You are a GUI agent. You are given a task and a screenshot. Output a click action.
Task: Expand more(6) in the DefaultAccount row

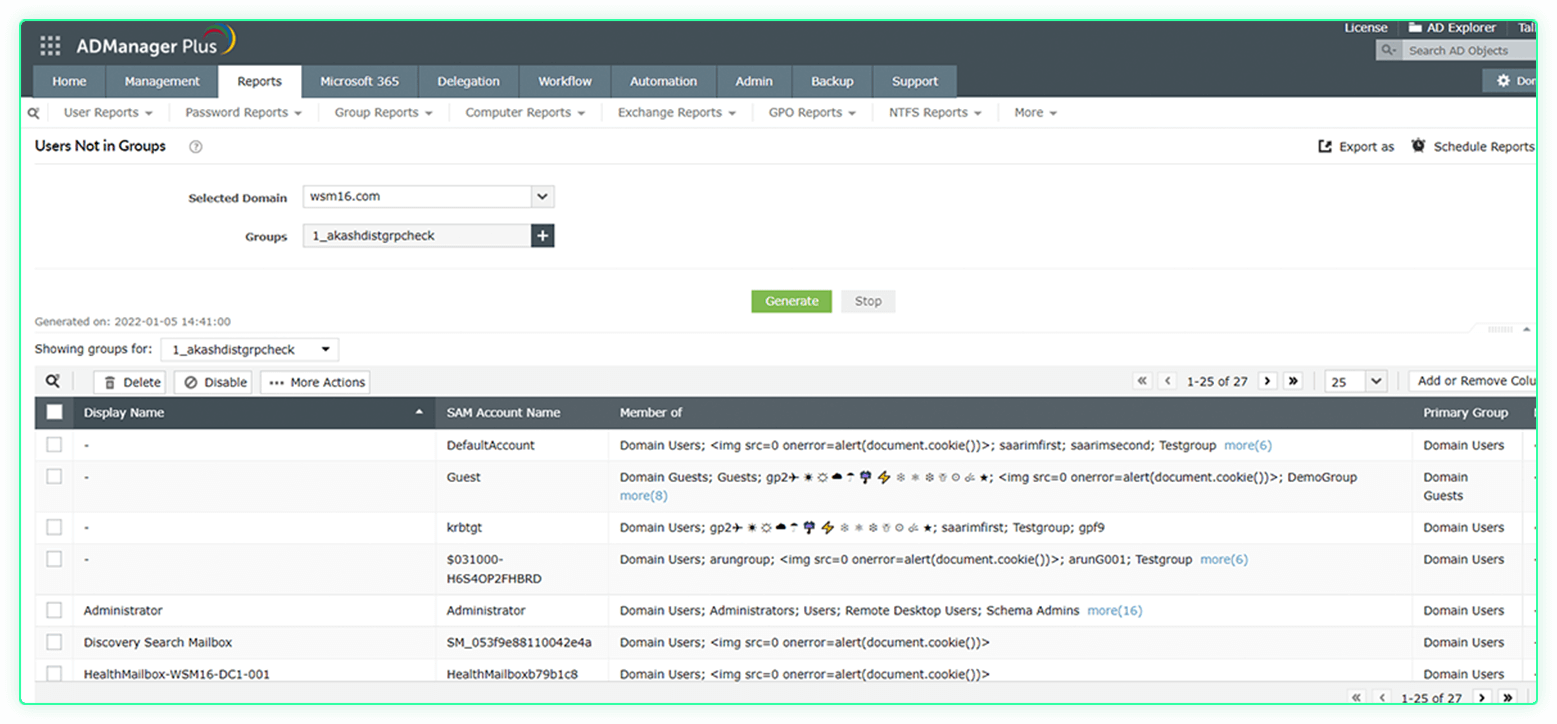1248,445
